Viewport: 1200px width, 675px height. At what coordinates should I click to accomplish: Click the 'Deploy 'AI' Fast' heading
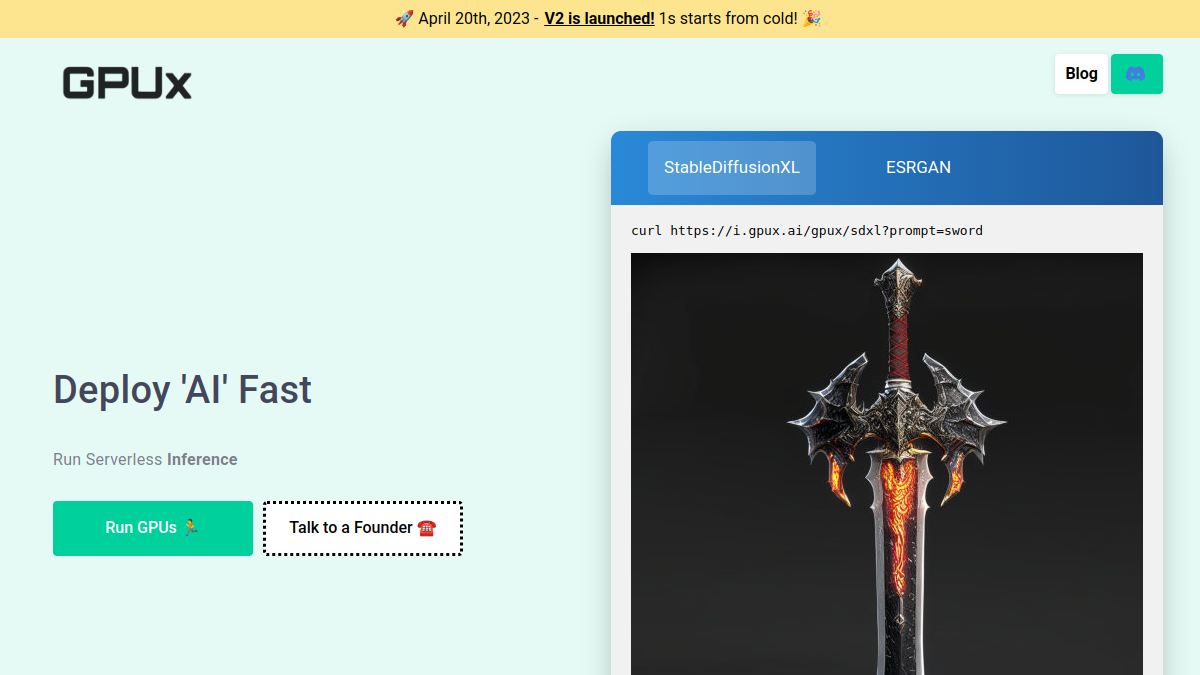[x=182, y=390]
